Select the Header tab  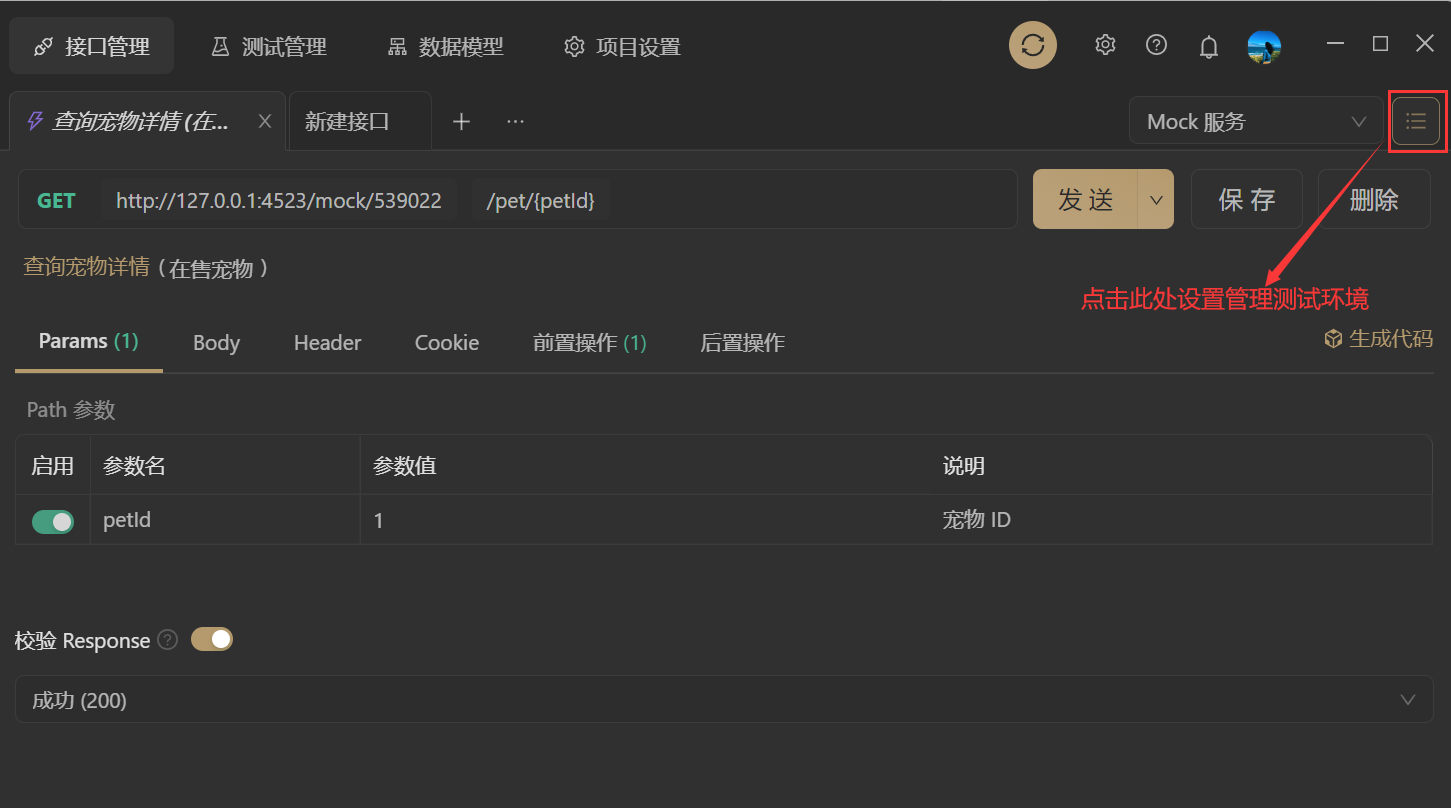327,343
